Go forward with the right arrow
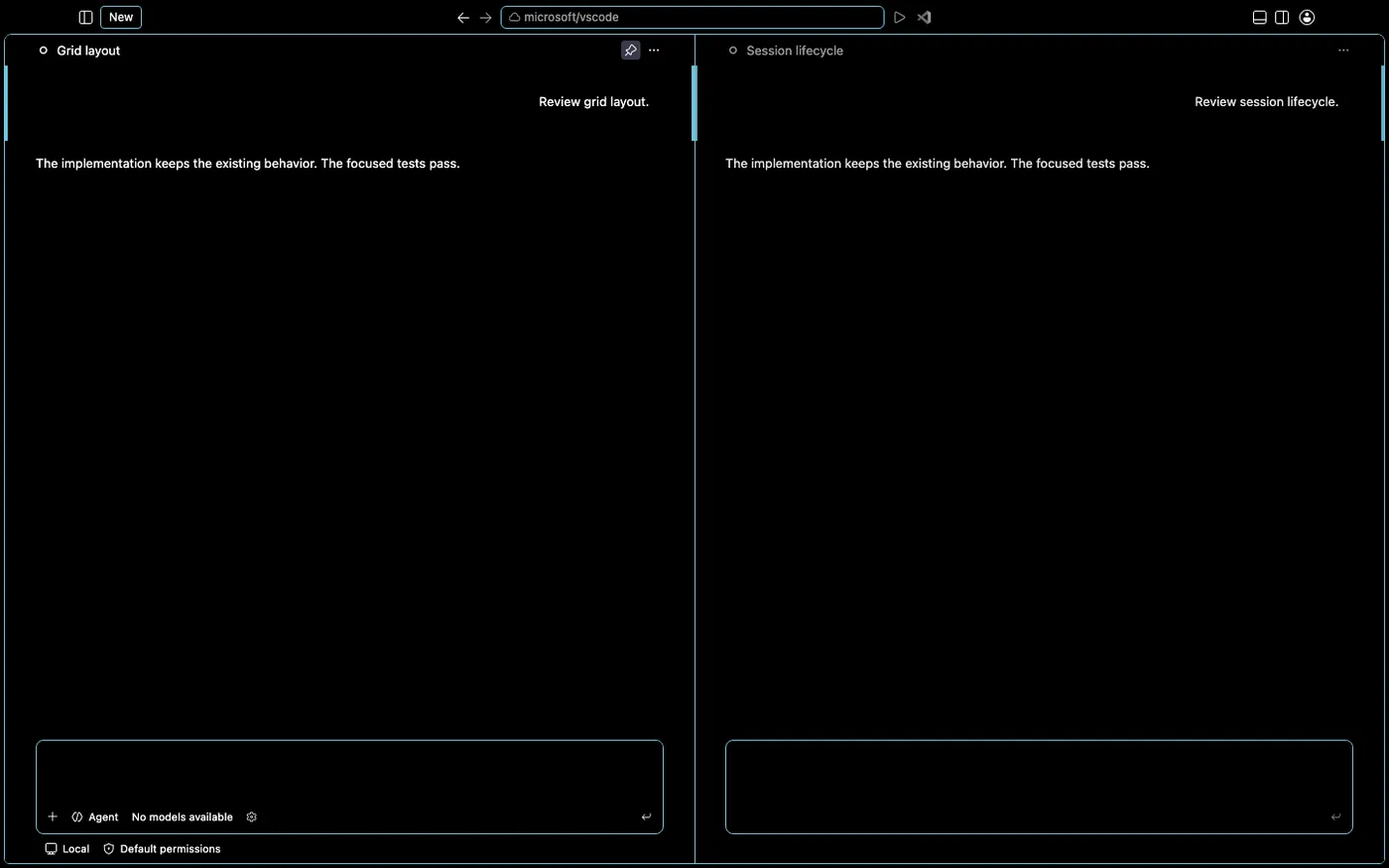Viewport: 1389px width, 868px height. click(485, 18)
